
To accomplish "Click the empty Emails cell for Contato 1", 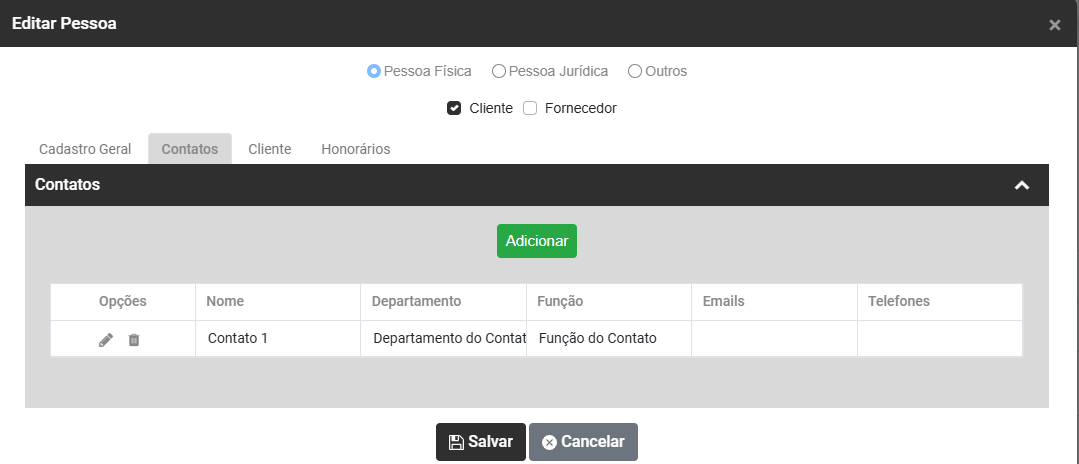I will (x=774, y=338).
